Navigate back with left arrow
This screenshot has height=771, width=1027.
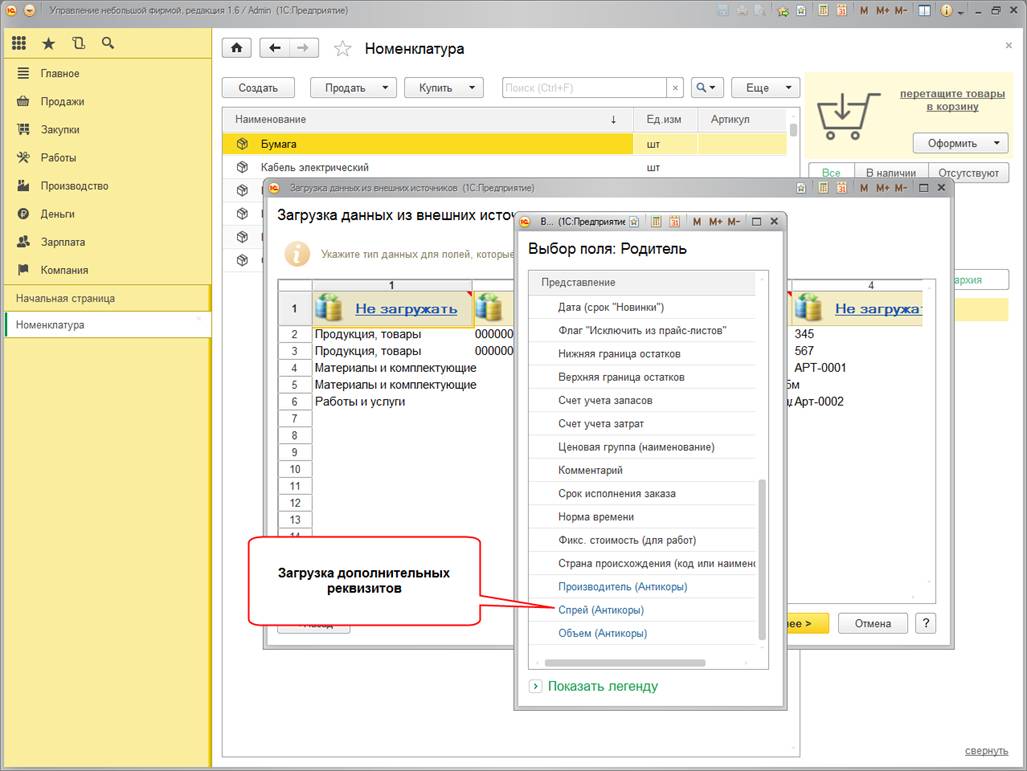point(275,48)
